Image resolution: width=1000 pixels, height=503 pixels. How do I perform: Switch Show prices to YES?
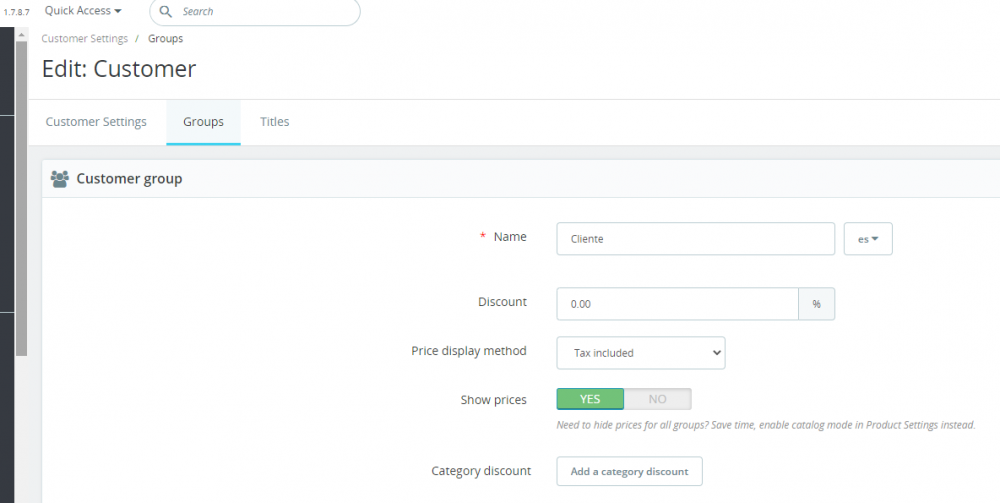pyautogui.click(x=590, y=399)
